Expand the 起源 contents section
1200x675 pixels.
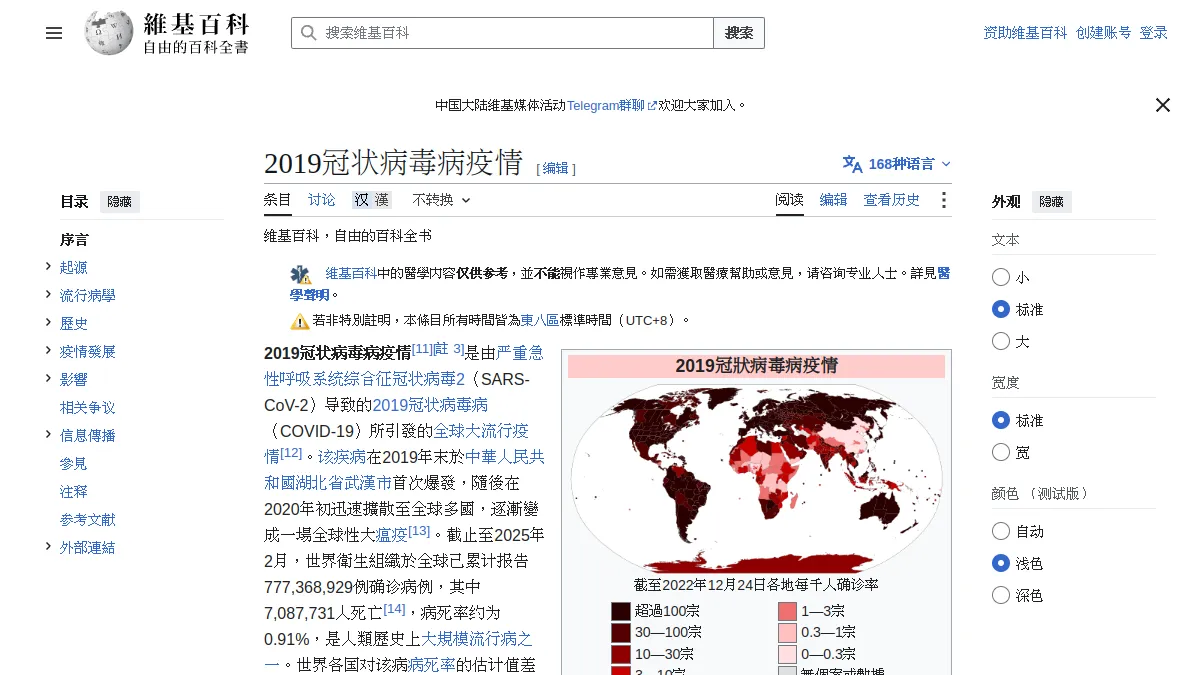[x=48, y=266]
